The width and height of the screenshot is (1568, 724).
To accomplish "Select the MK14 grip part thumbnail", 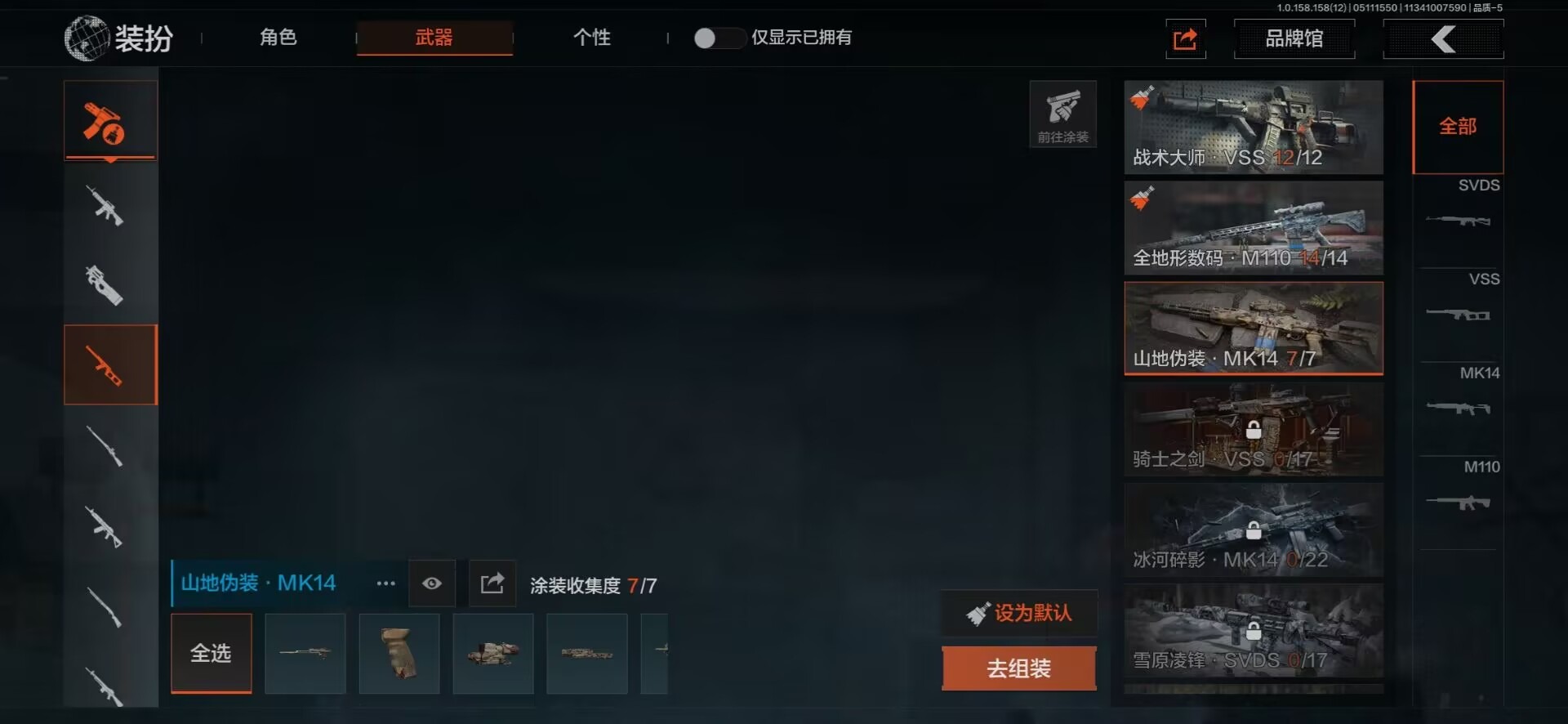I will [x=399, y=653].
